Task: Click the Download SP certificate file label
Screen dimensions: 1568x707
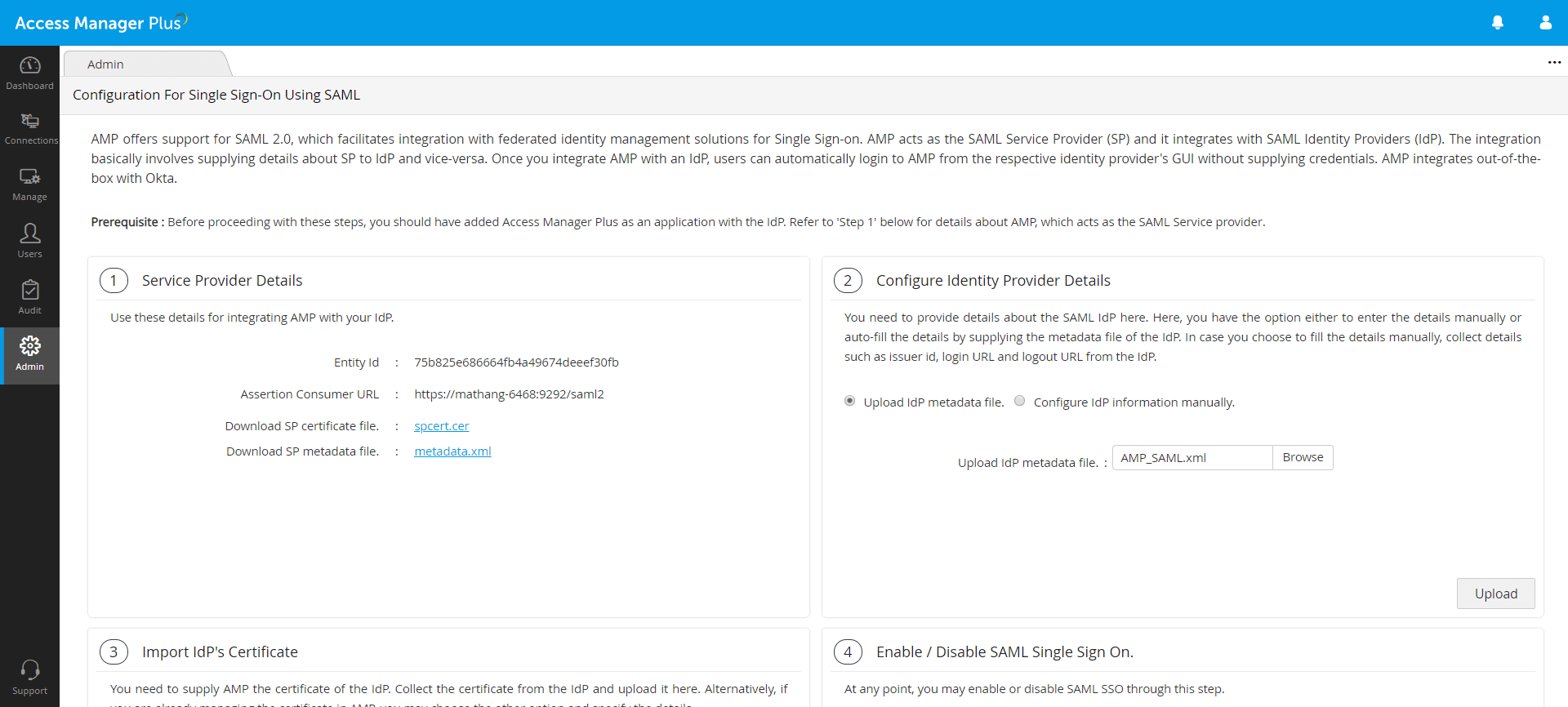Action: (x=302, y=426)
